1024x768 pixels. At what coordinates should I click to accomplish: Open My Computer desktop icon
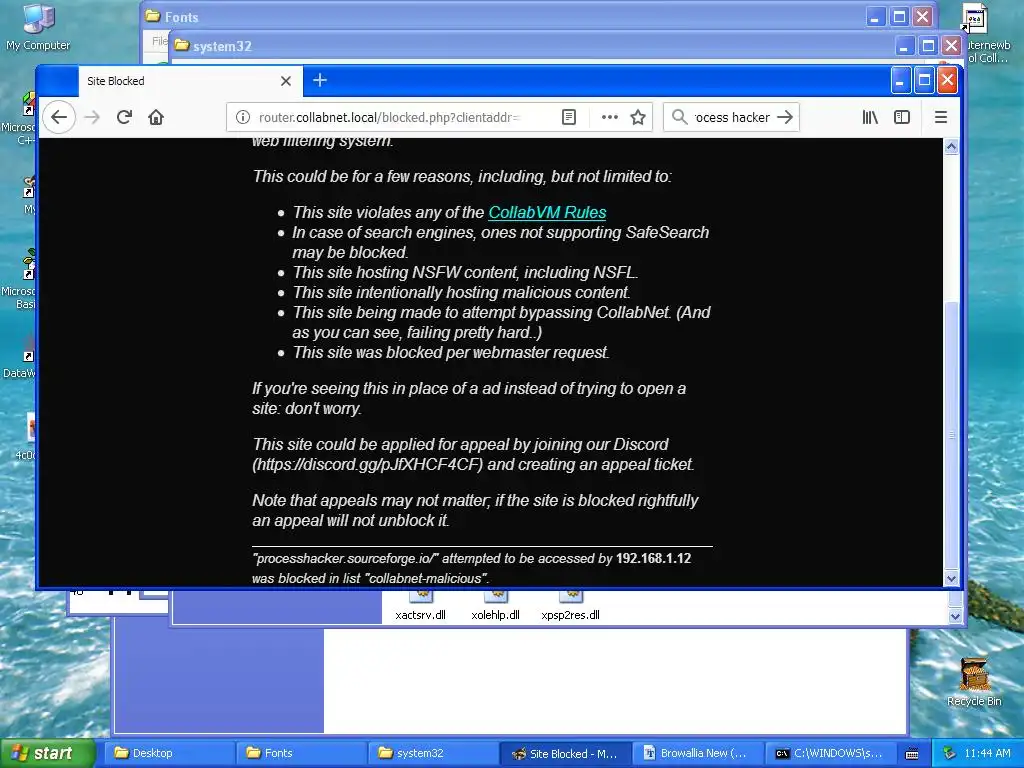38,26
